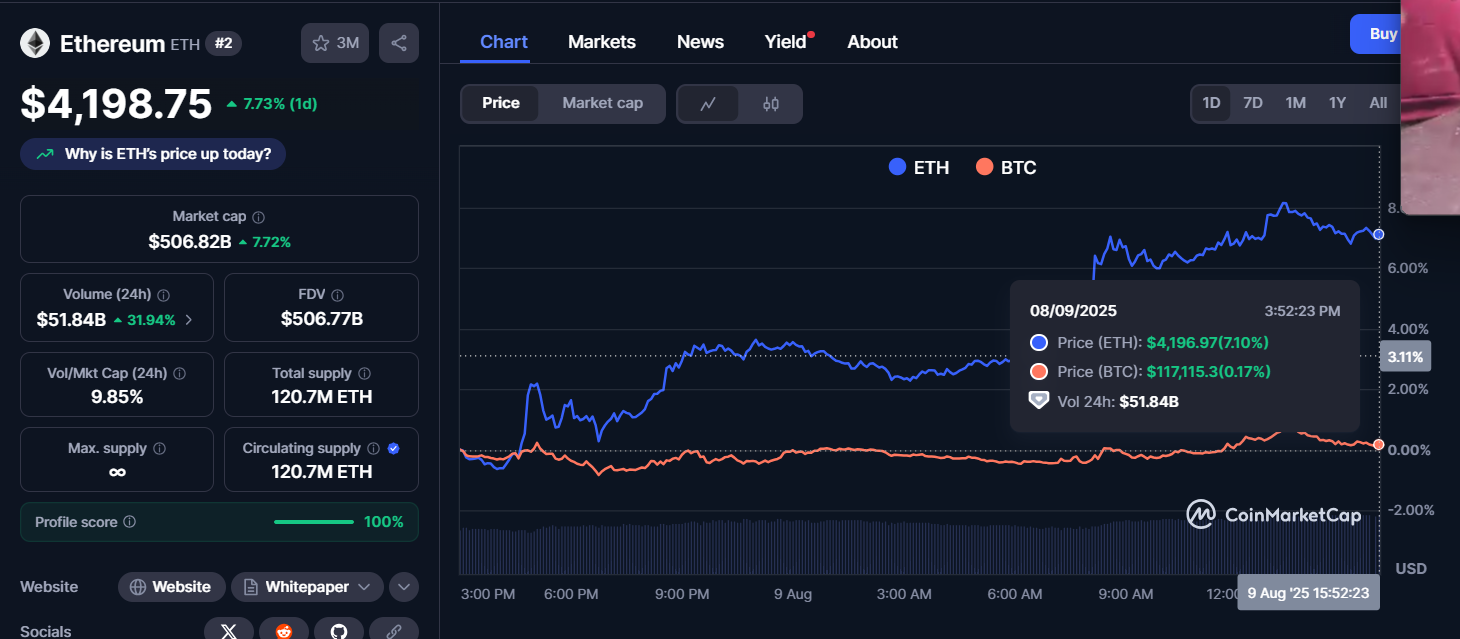This screenshot has height=639, width=1460.
Task: Click the $506.77B FDV value
Action: tap(322, 320)
